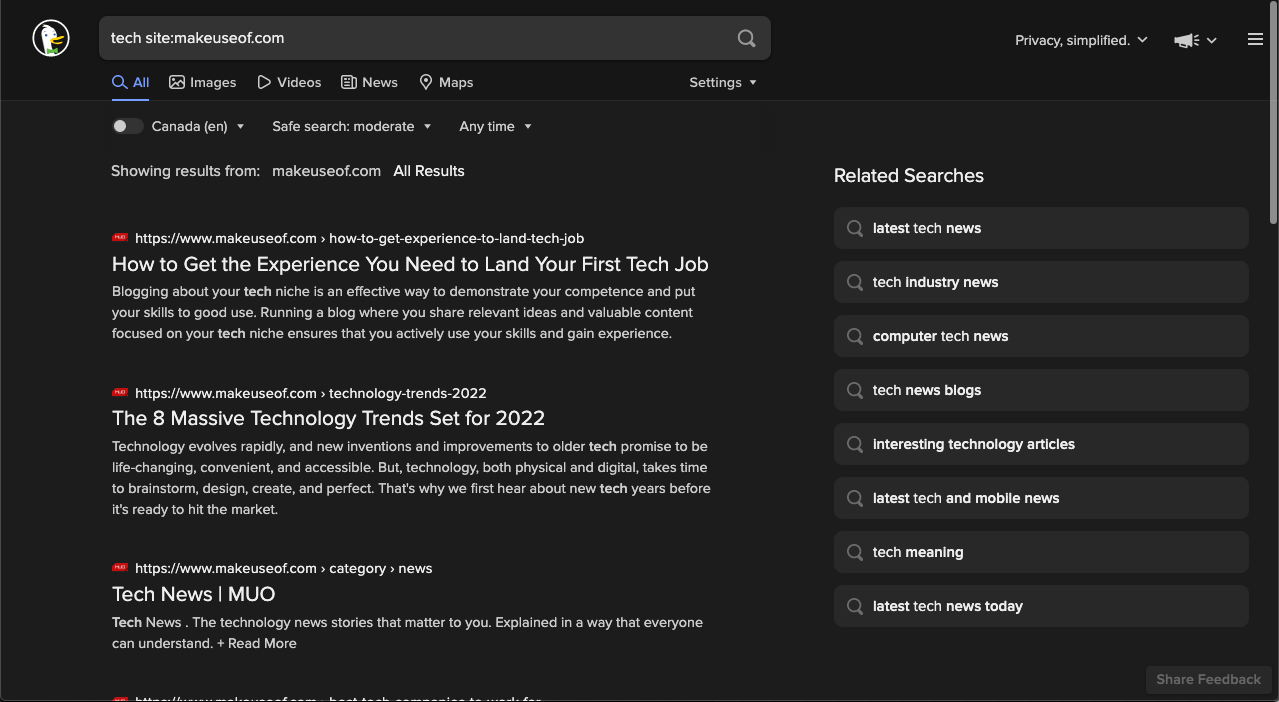Switch to the Images tab
This screenshot has width=1279, height=702.
(202, 82)
